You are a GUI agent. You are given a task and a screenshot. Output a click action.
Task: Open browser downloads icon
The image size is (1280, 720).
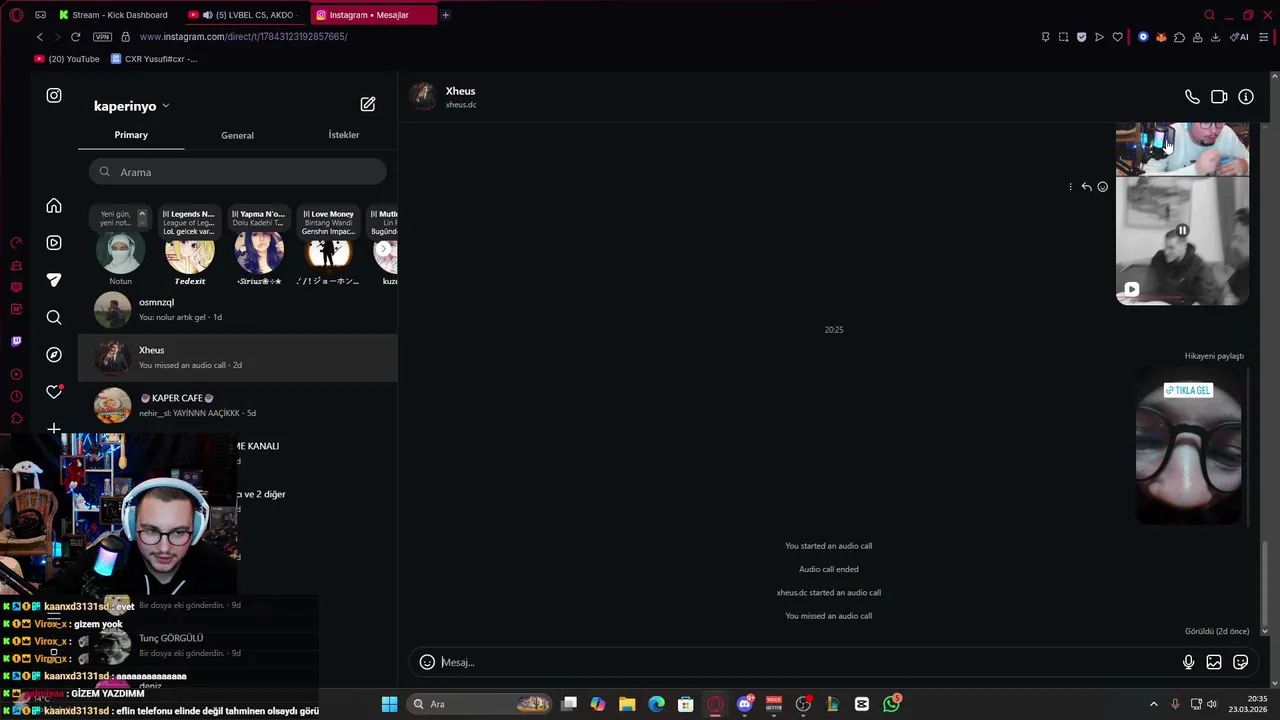pyautogui.click(x=1215, y=37)
